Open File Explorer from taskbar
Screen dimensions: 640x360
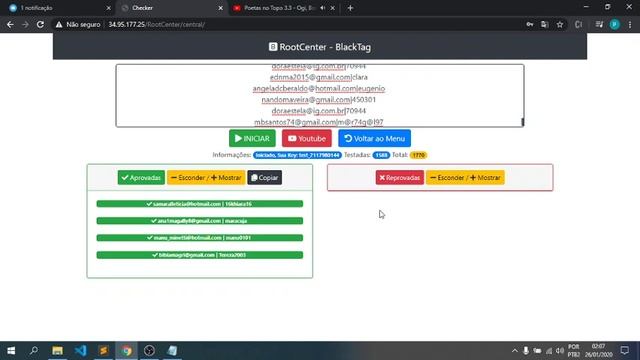click(57, 351)
